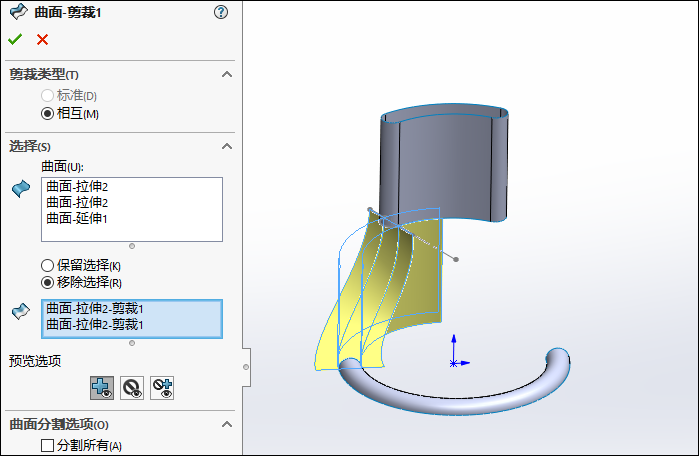Click the panel splitter collapse handle

coord(246,367)
